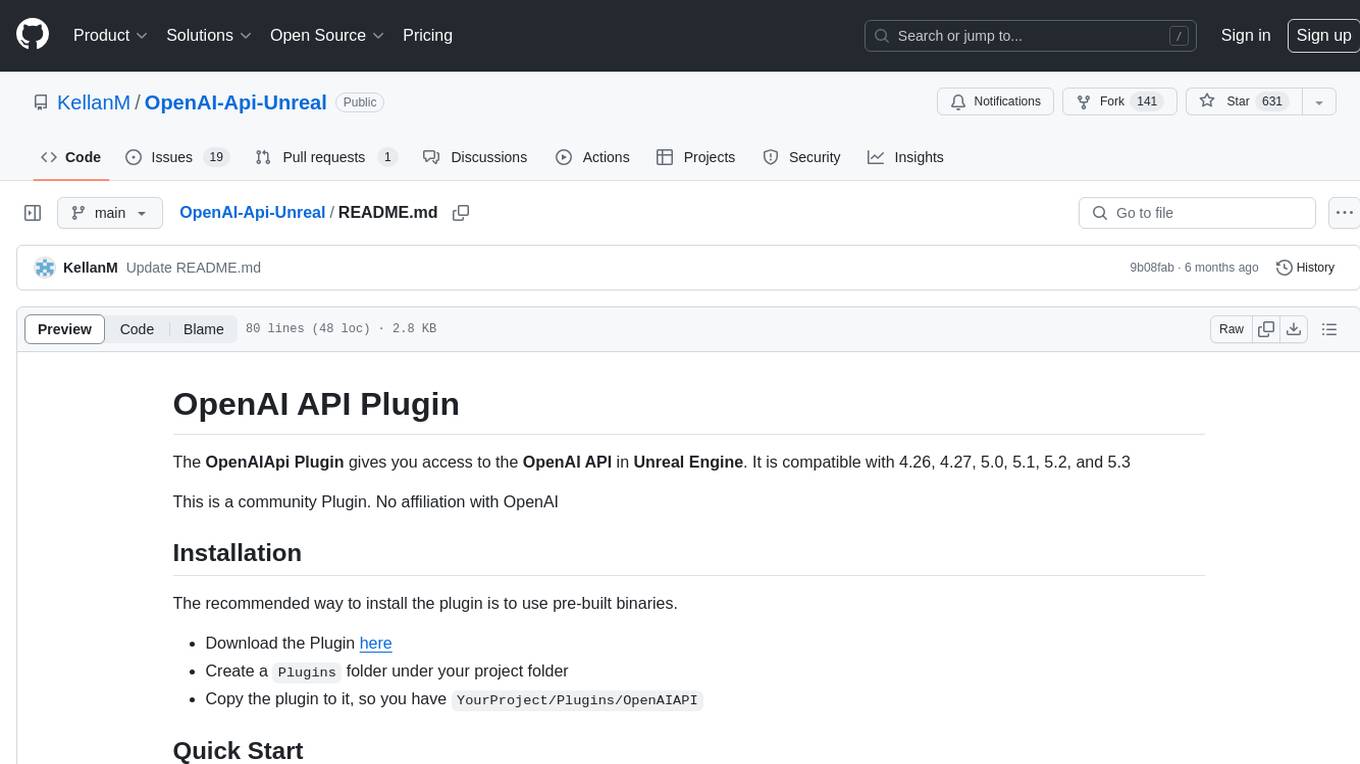Open the main branch selector
1360x764 pixels.
point(110,213)
